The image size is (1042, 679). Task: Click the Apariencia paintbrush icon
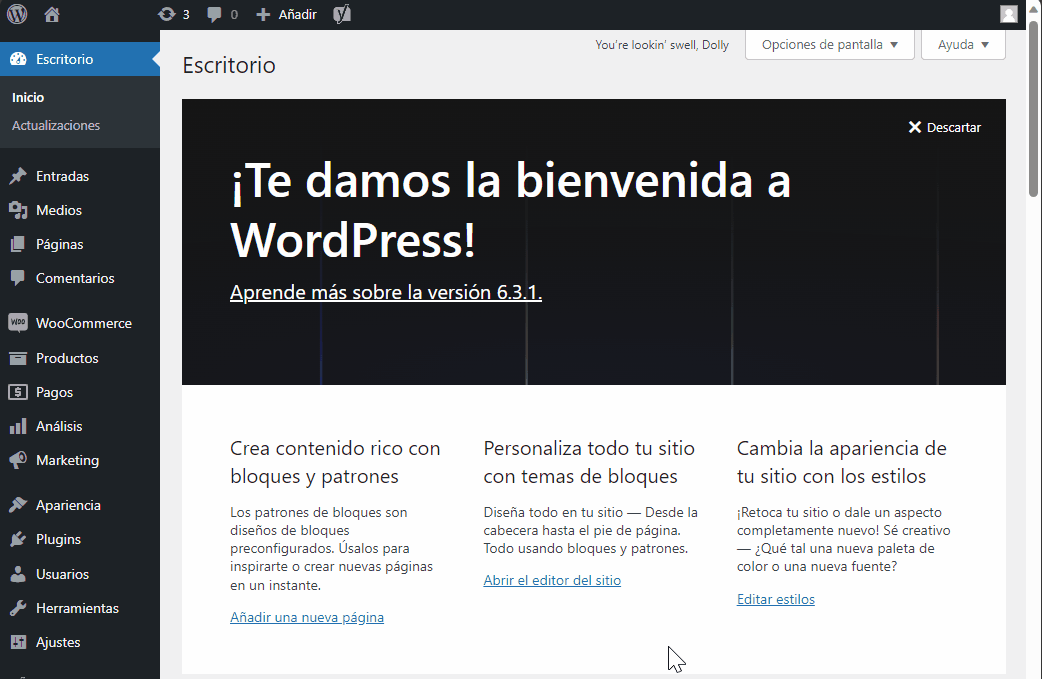point(18,505)
